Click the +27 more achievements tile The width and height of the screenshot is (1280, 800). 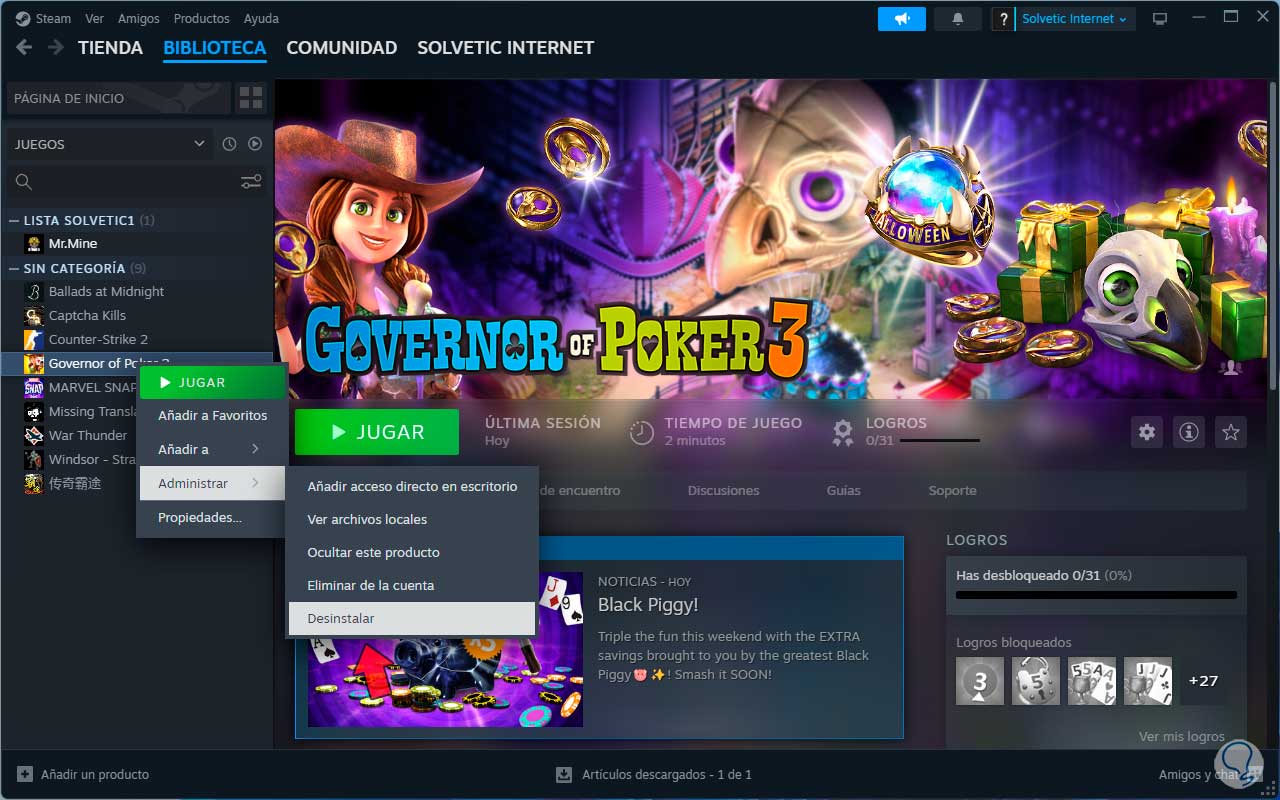click(x=1204, y=681)
